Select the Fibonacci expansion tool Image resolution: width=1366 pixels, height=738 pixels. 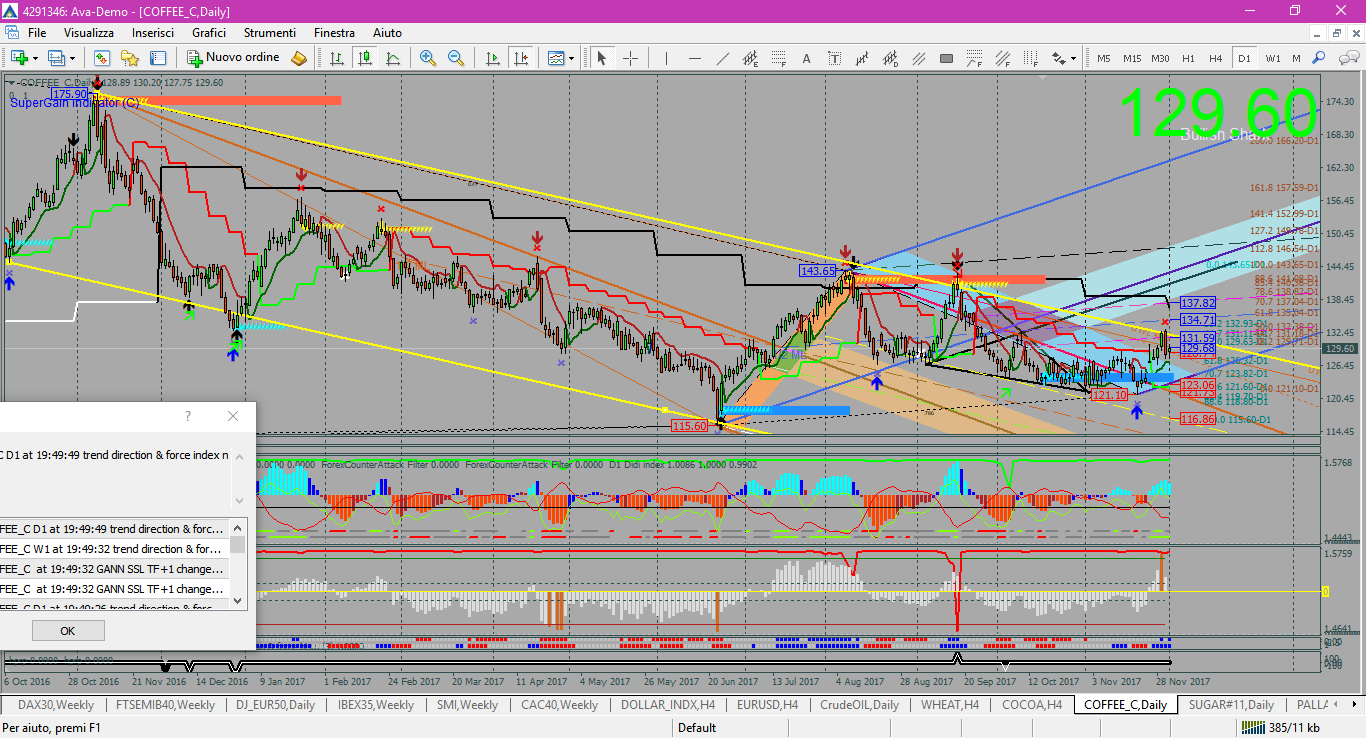pyautogui.click(x=975, y=58)
